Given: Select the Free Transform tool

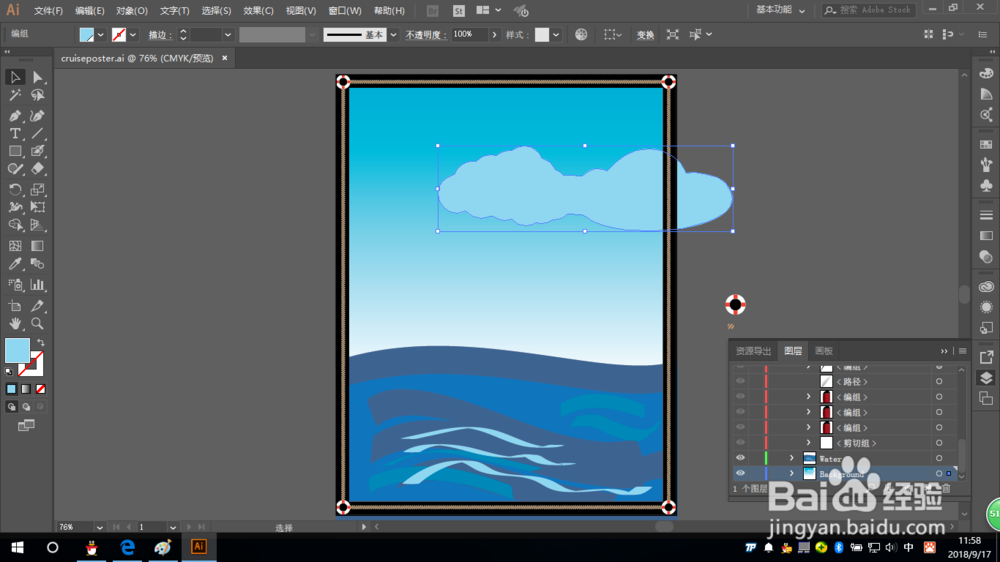Looking at the screenshot, I should (x=38, y=207).
